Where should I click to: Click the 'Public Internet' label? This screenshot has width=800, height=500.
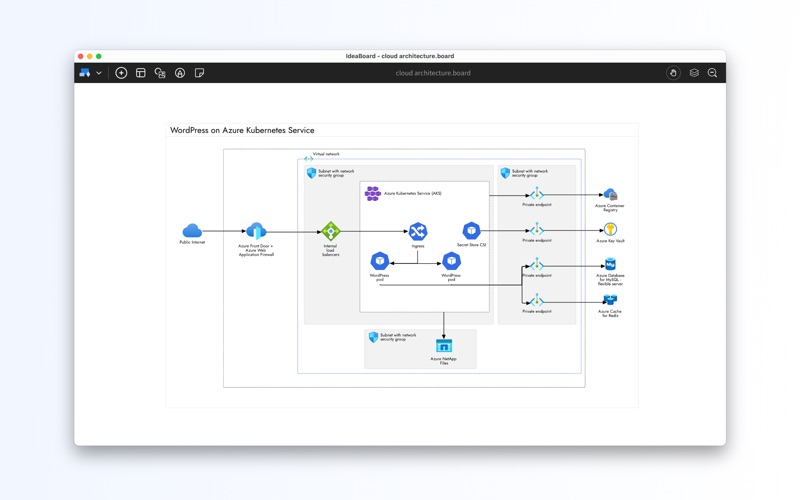point(192,242)
